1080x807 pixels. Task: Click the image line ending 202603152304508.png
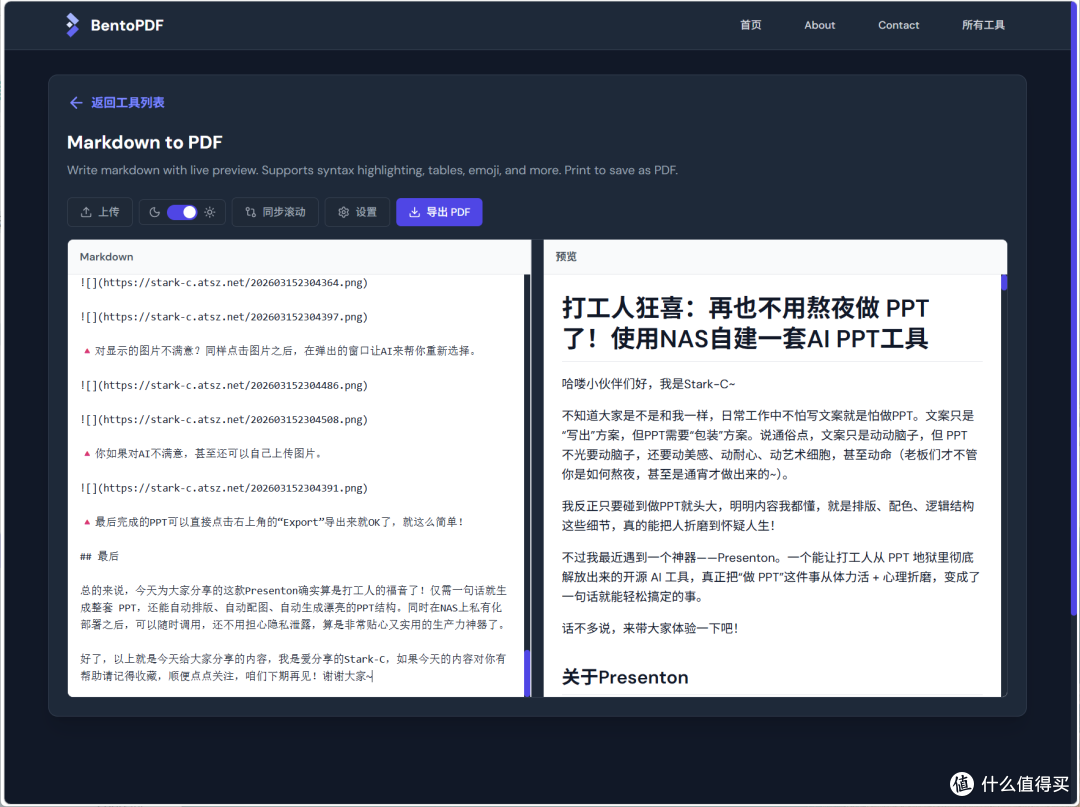(x=224, y=419)
